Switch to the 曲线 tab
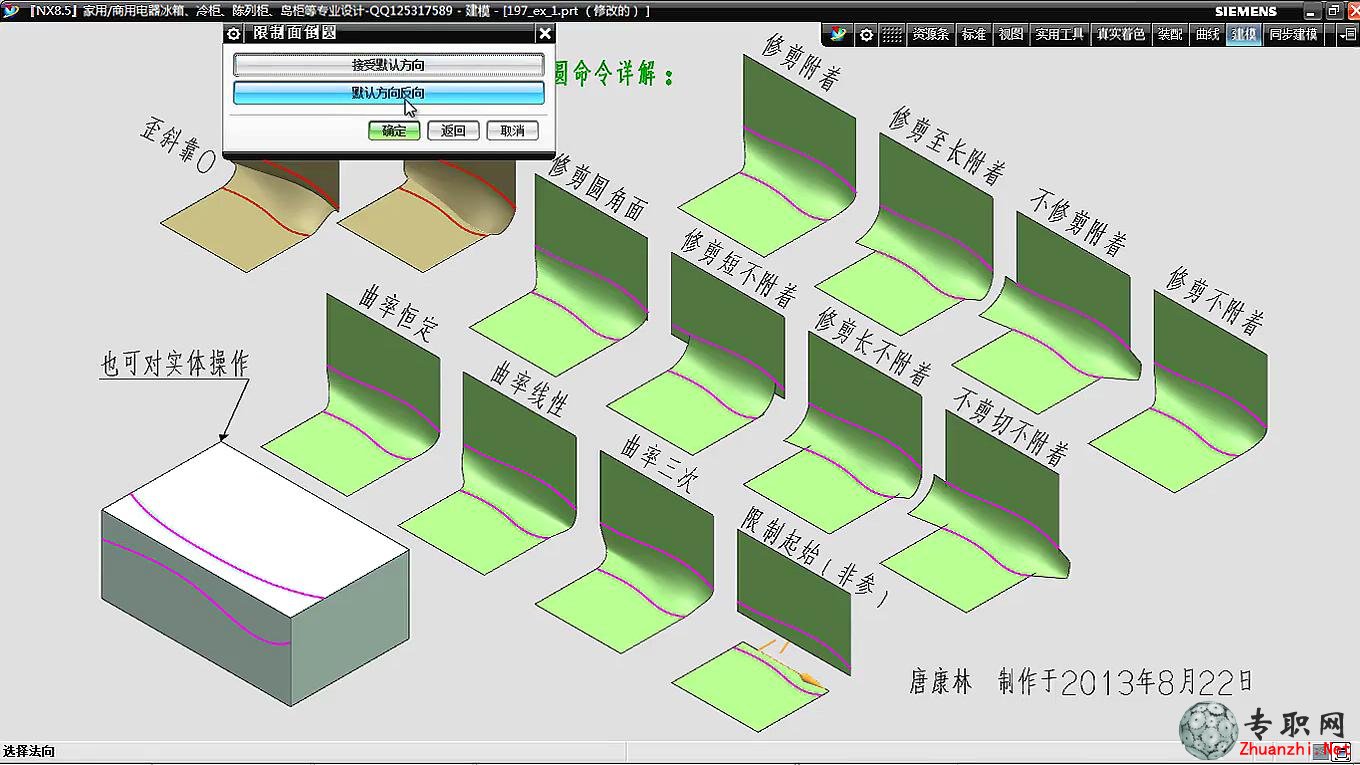The width and height of the screenshot is (1360, 765). (1208, 35)
